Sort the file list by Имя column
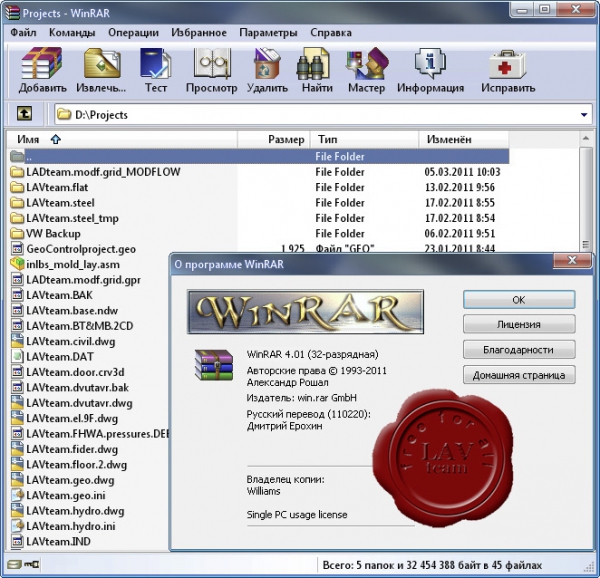This screenshot has width=600, height=578. 122,139
